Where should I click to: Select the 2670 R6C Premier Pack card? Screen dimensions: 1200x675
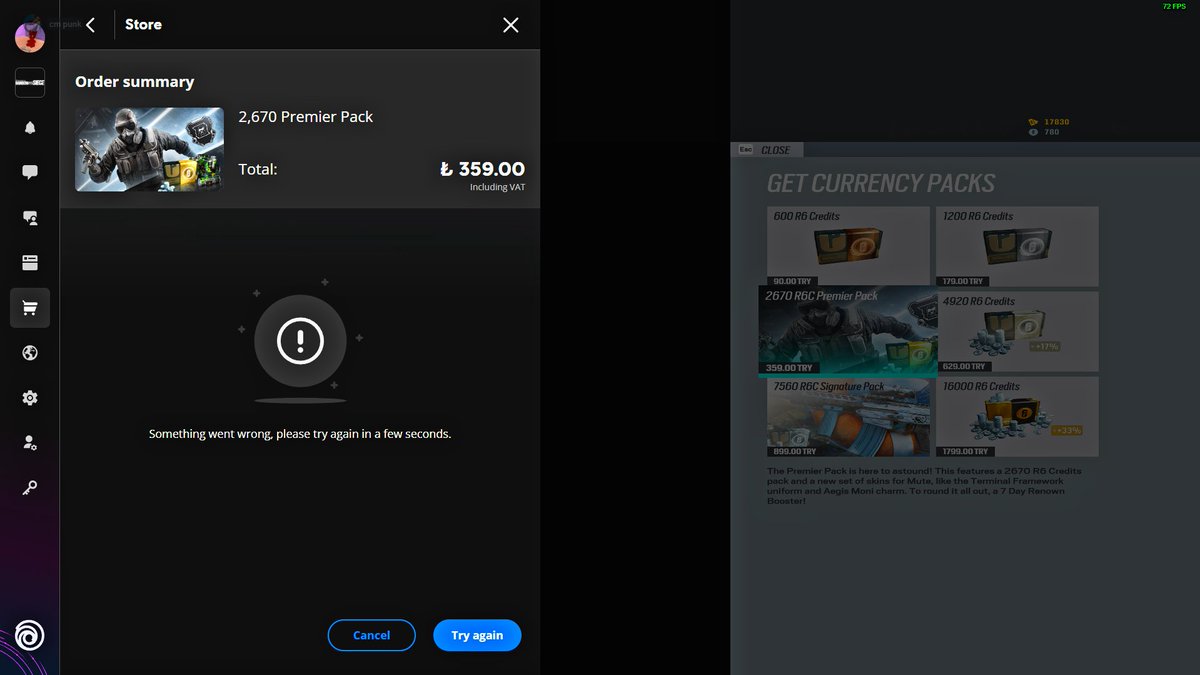[848, 330]
